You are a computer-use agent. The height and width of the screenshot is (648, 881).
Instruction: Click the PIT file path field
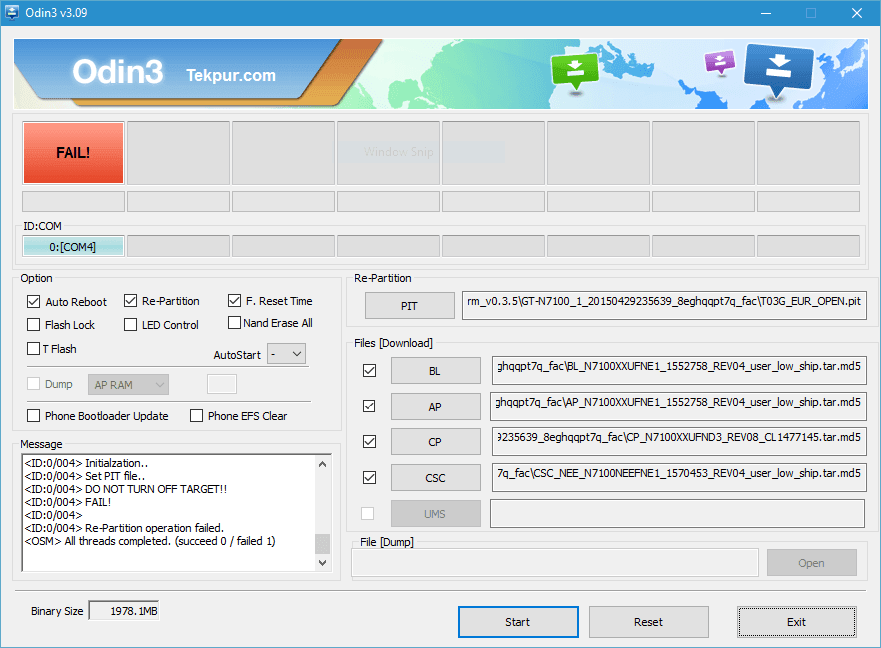[x=664, y=305]
